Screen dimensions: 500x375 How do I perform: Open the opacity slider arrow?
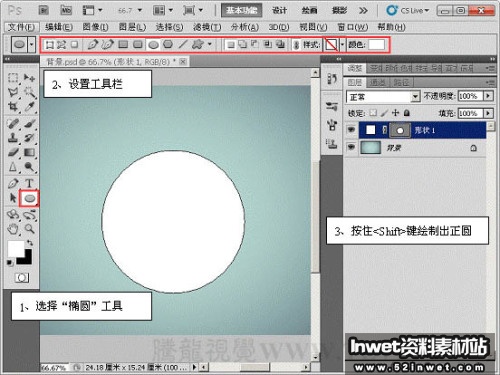coord(488,96)
